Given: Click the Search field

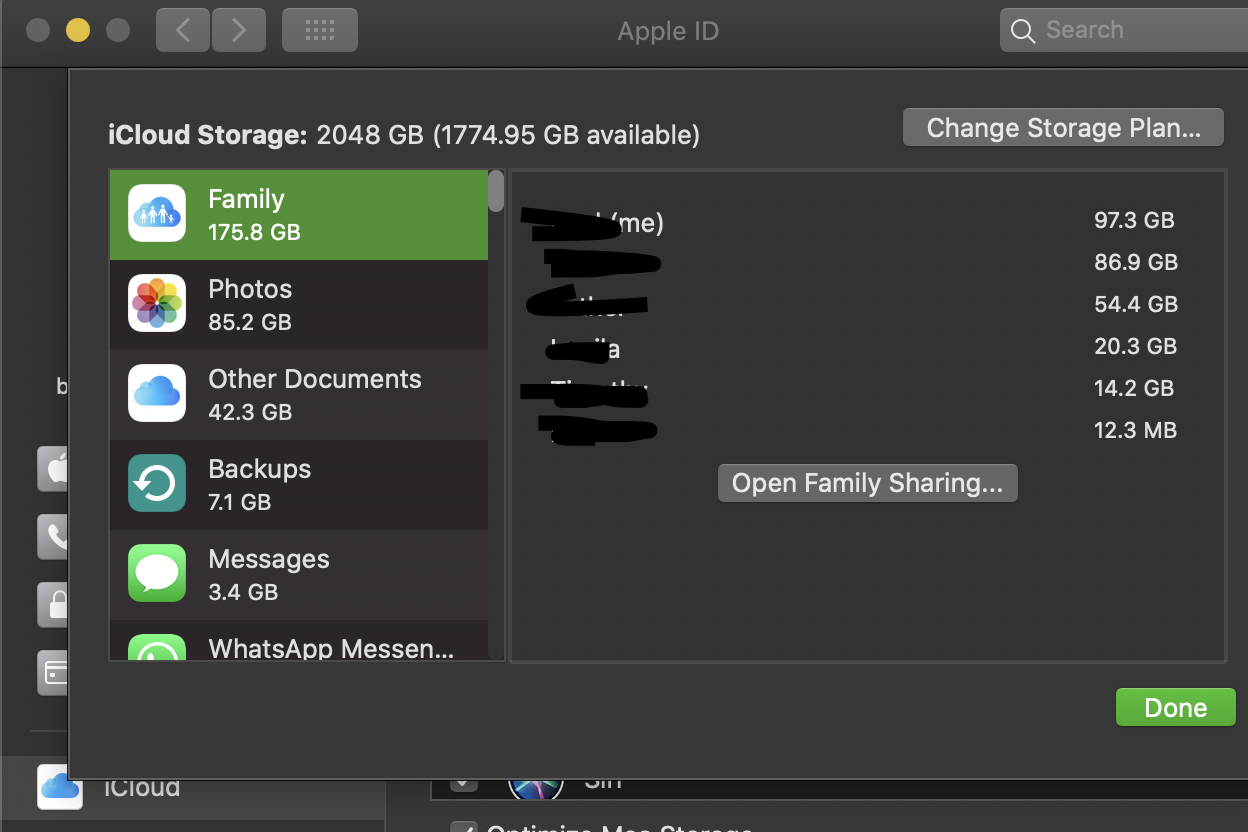Looking at the screenshot, I should [1124, 30].
